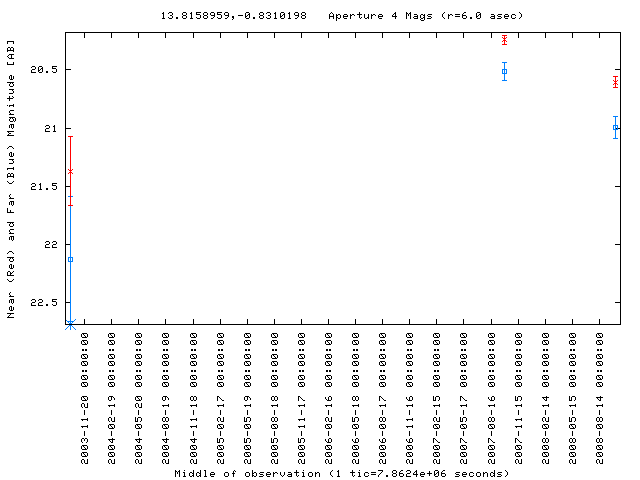Click the 2005-08-18 date tick label
The height and width of the screenshot is (480, 640).
274,398
